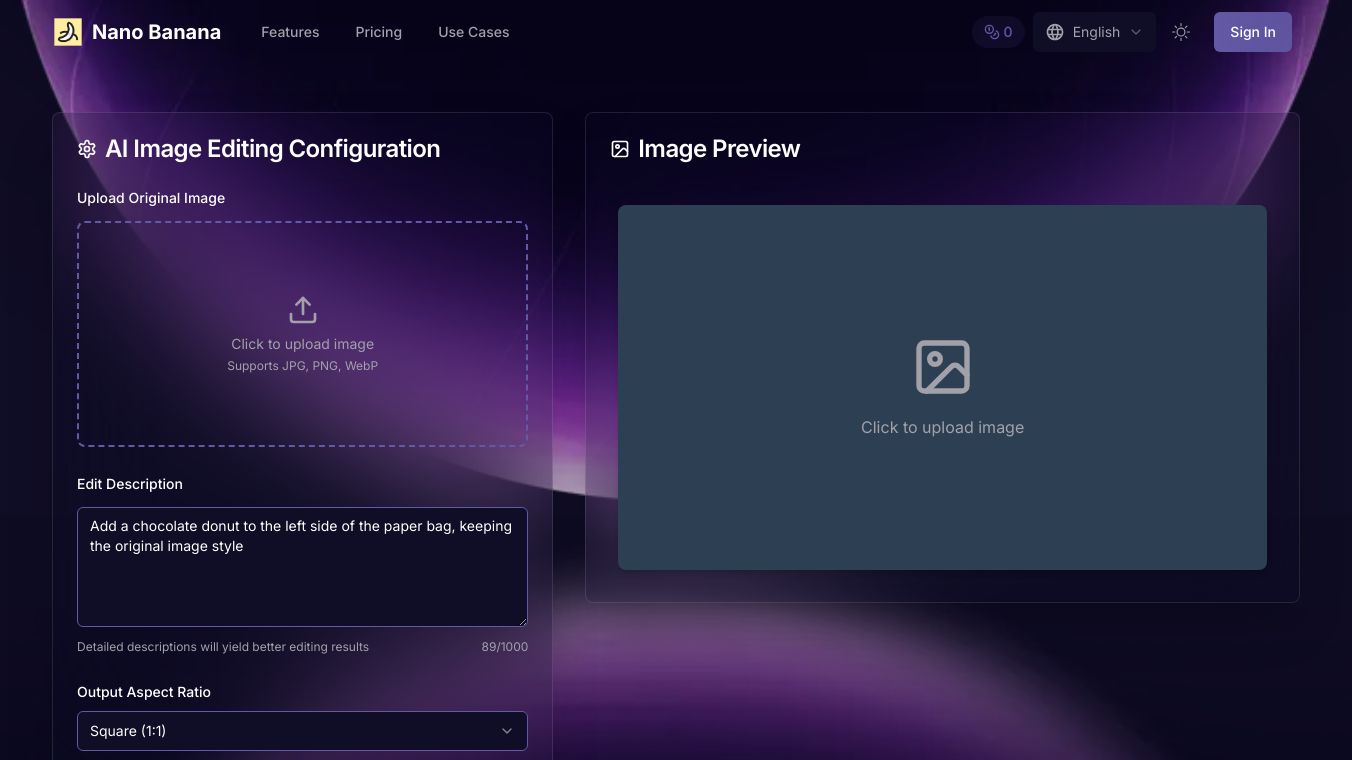The width and height of the screenshot is (1352, 760).
Task: Click the Nano Banana logo icon
Action: (68, 32)
